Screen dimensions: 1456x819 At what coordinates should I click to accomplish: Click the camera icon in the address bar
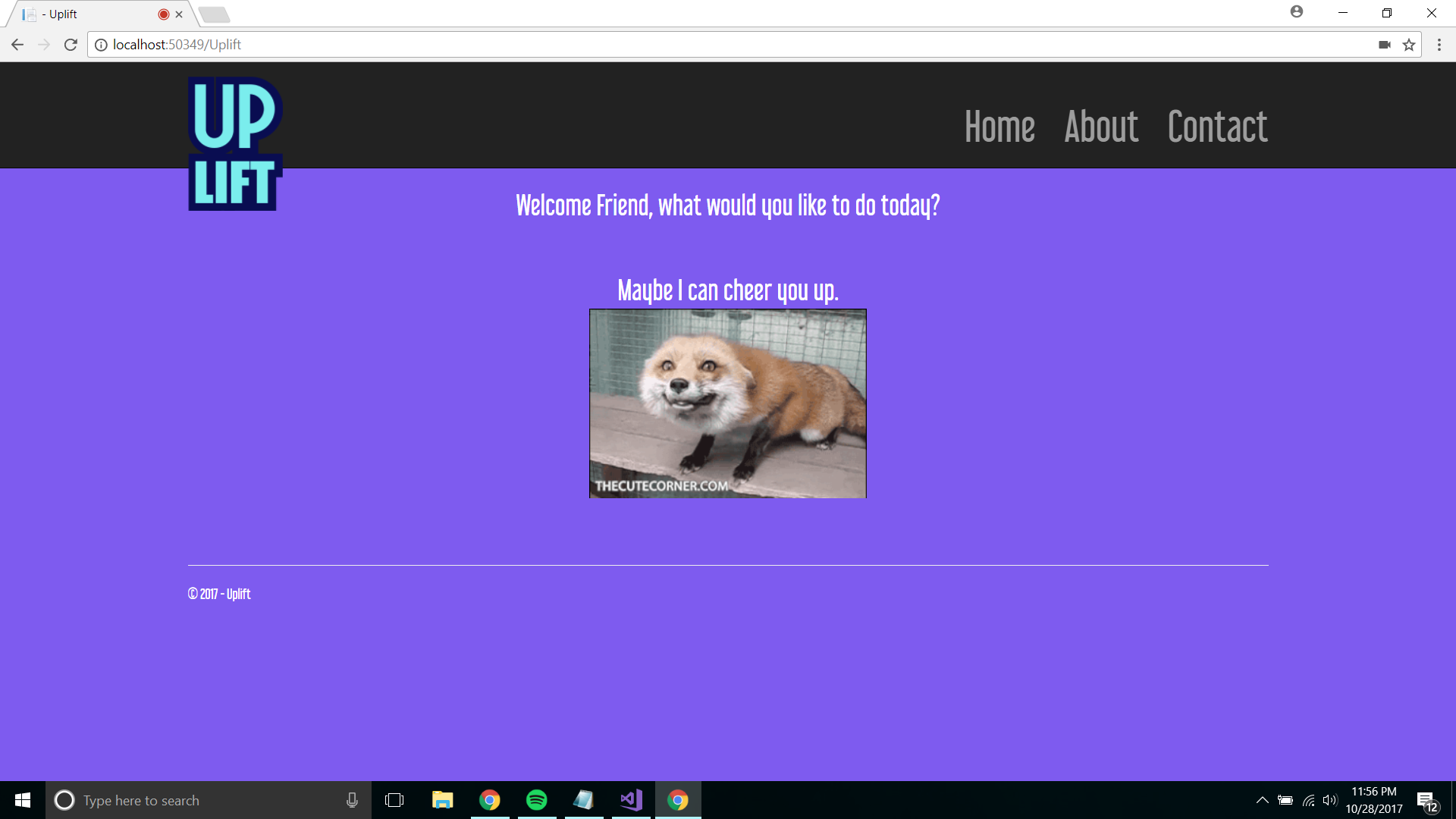pos(1384,45)
